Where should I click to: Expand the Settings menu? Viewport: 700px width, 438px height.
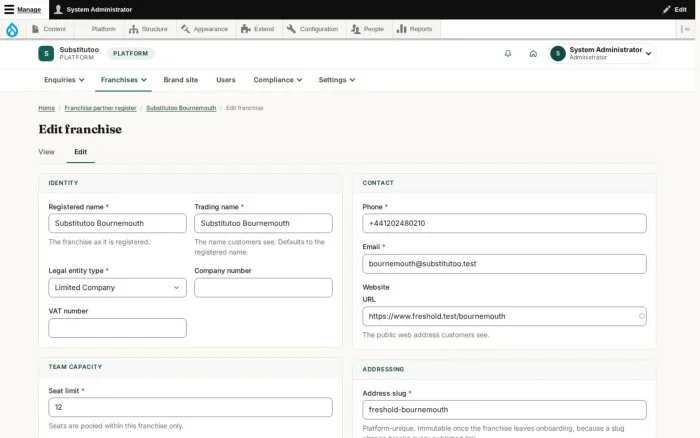tap(337, 79)
